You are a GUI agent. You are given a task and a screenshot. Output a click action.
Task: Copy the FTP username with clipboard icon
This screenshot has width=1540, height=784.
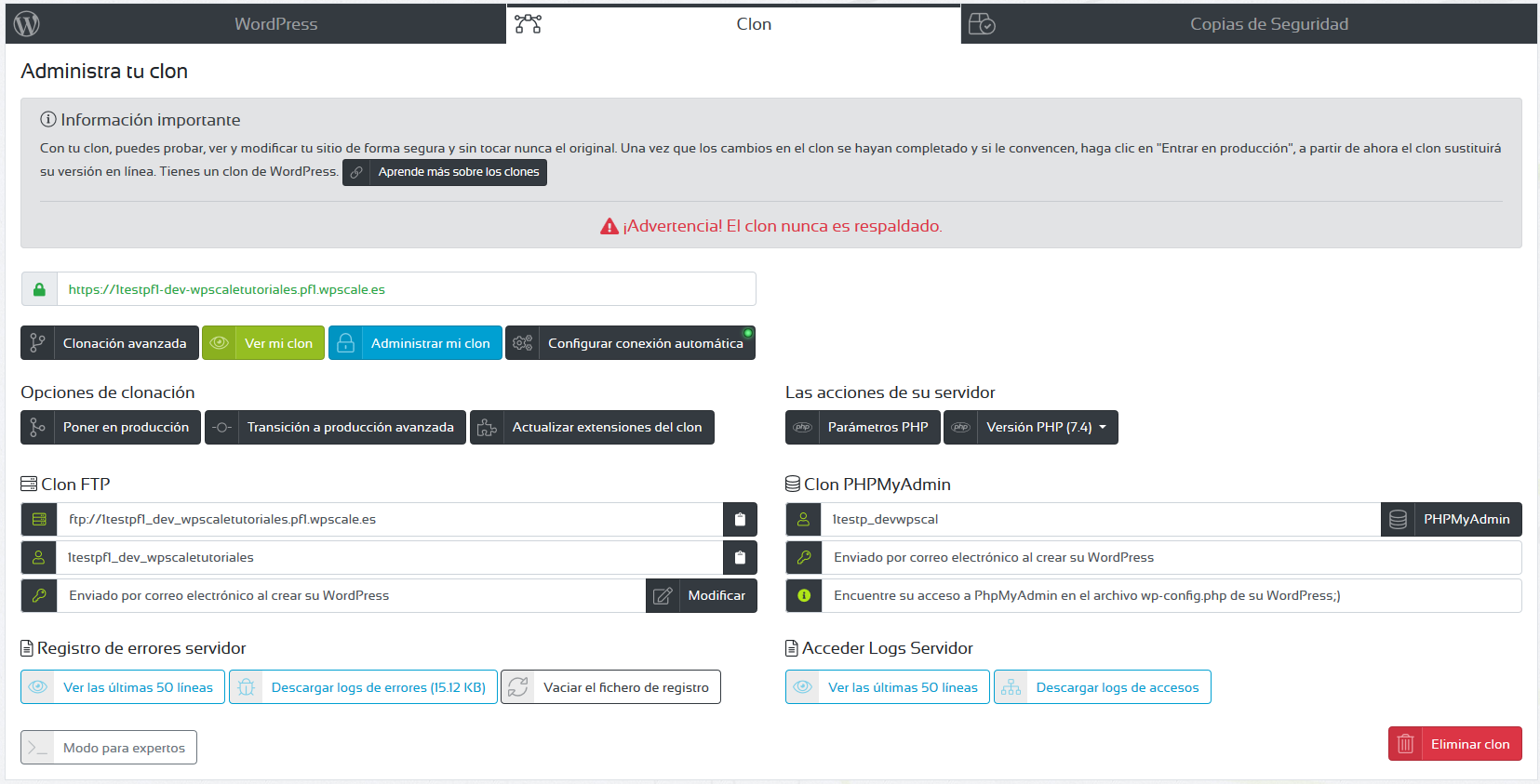point(740,557)
